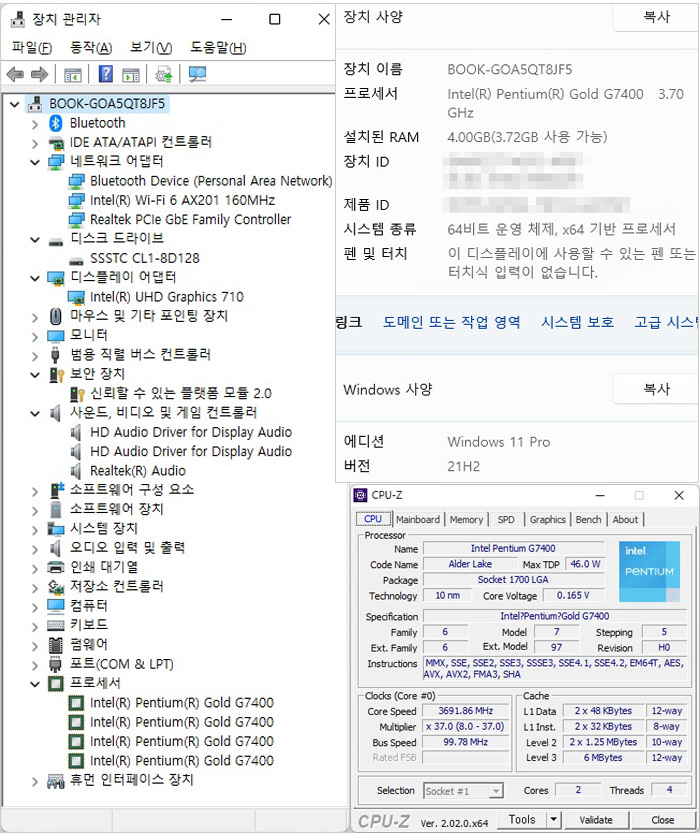Collapse the 디스크 드라이브 node
The image size is (700, 836).
click(x=35, y=240)
